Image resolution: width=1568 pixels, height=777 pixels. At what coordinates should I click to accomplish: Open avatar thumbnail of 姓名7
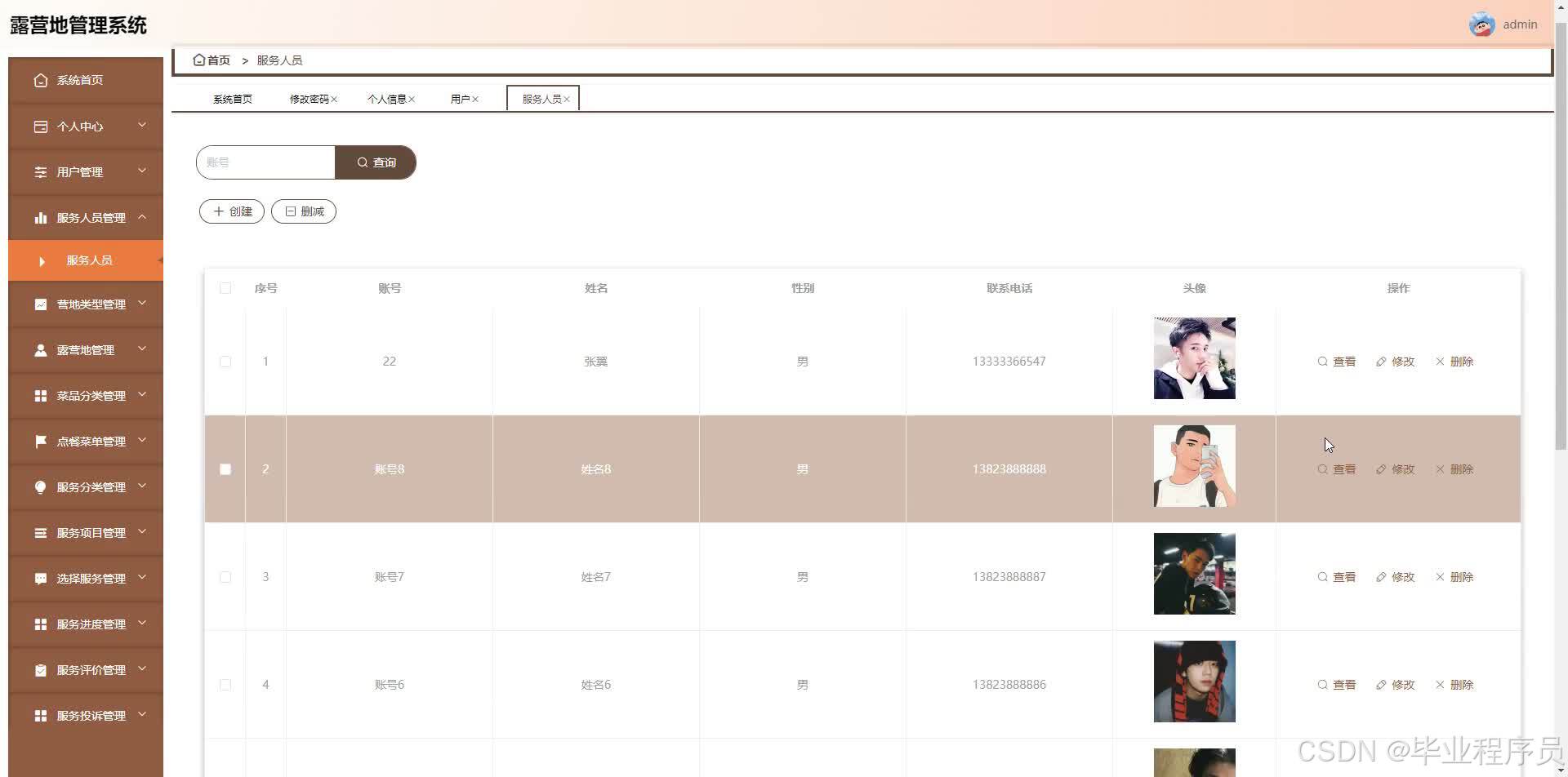[1194, 574]
